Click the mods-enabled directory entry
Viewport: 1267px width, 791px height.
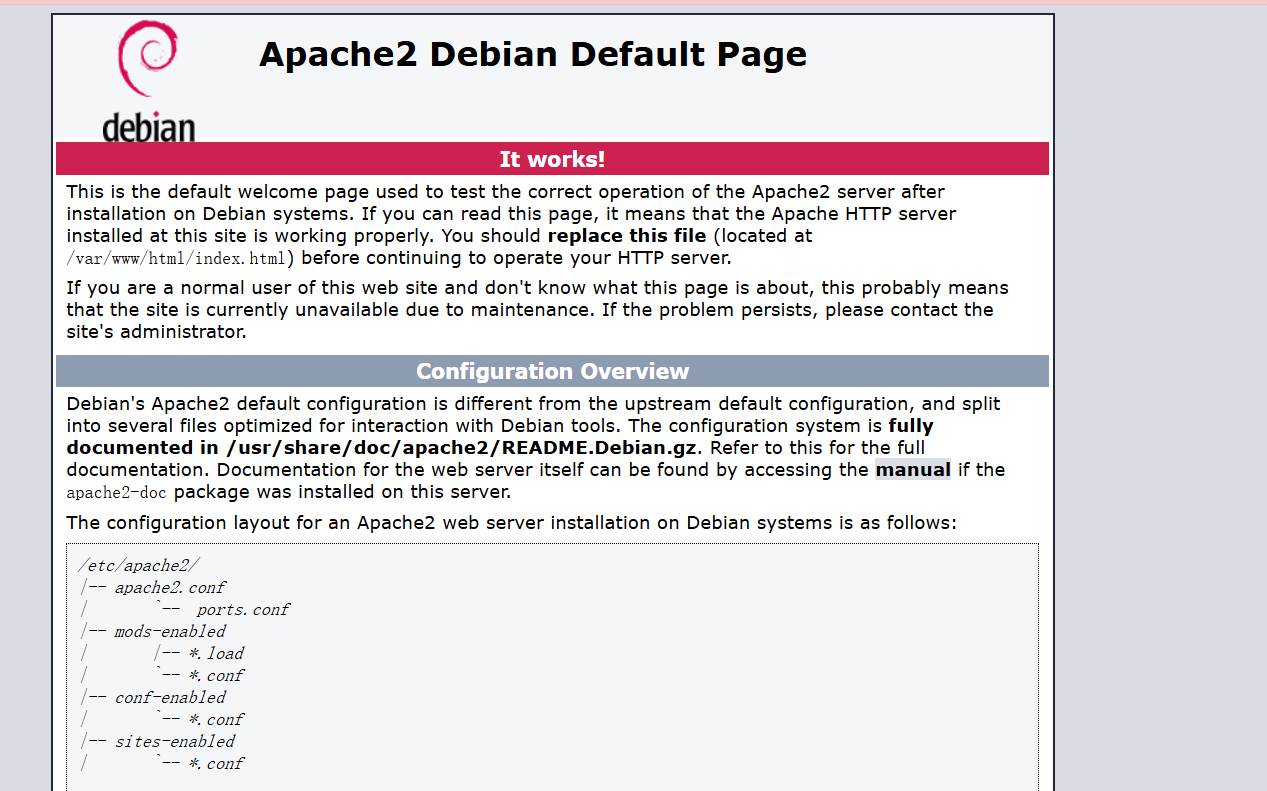[x=169, y=632]
